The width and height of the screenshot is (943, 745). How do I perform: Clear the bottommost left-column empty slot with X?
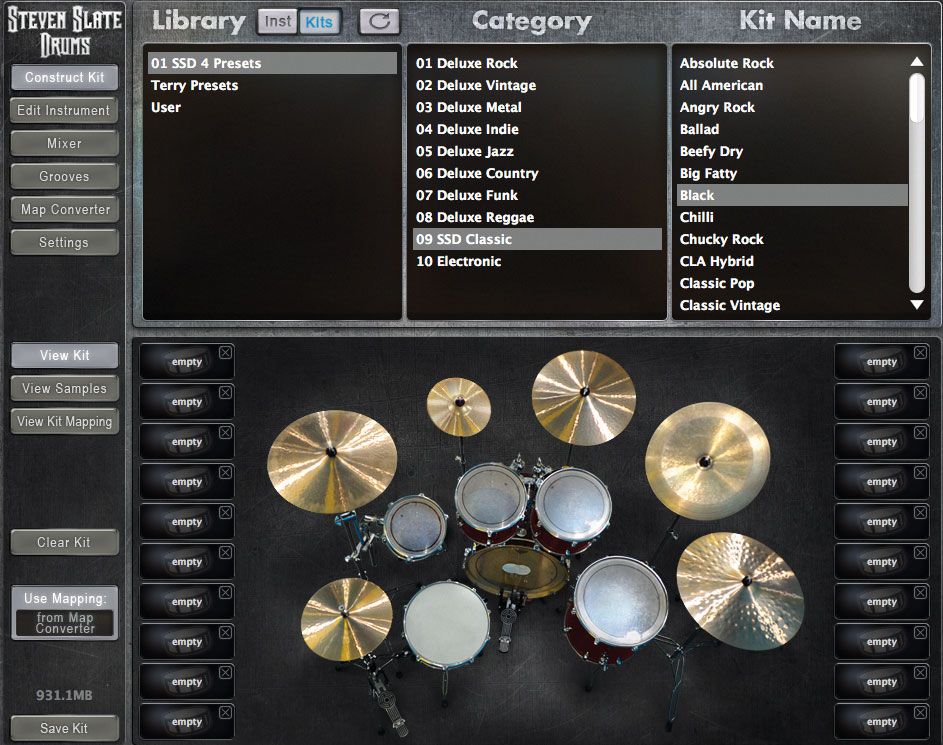(x=225, y=713)
